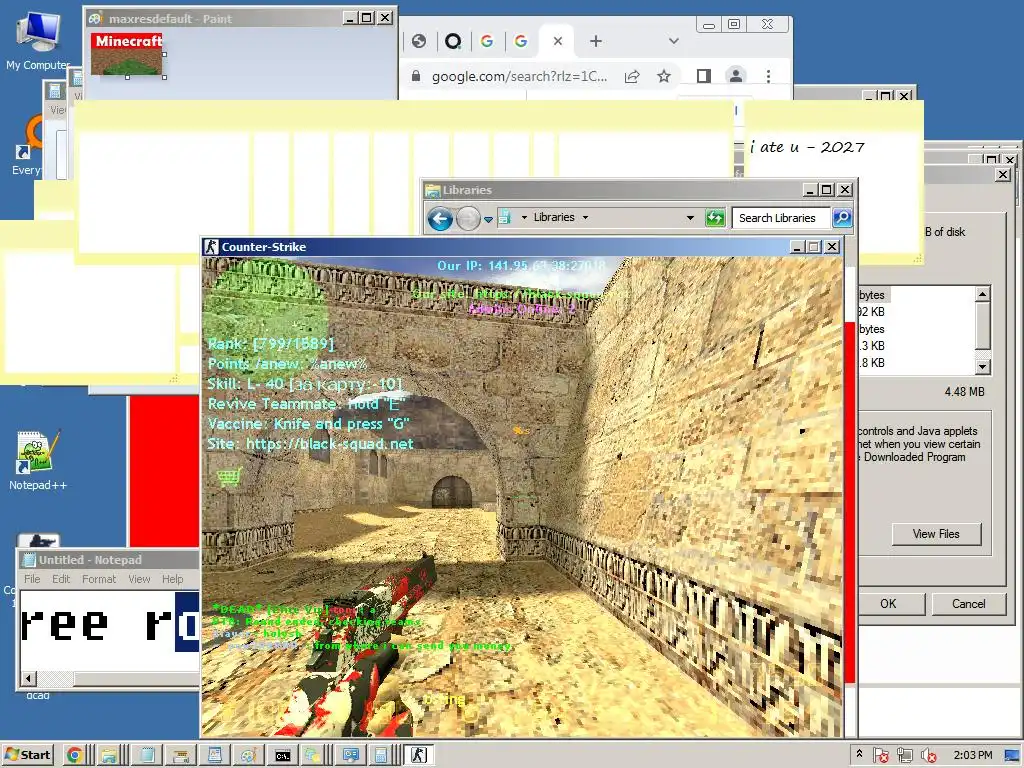Click Share this page icon
This screenshot has width=1024, height=768.
point(632,76)
